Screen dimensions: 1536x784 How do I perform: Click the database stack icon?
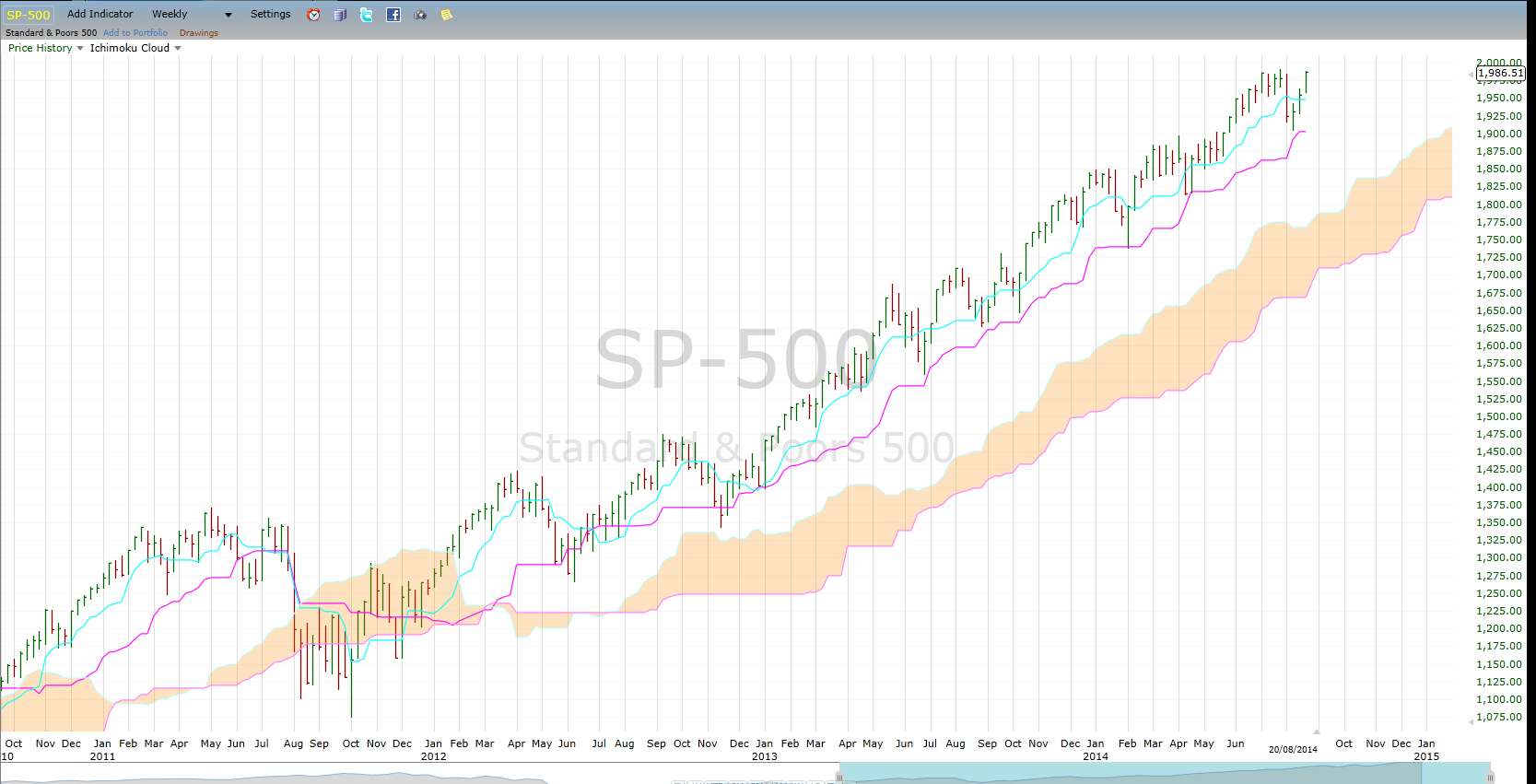(x=340, y=15)
